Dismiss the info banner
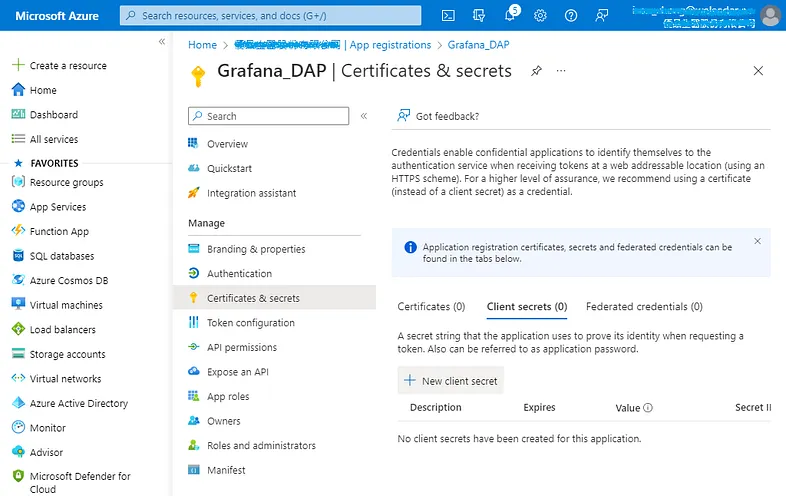The width and height of the screenshot is (786, 496). click(757, 241)
